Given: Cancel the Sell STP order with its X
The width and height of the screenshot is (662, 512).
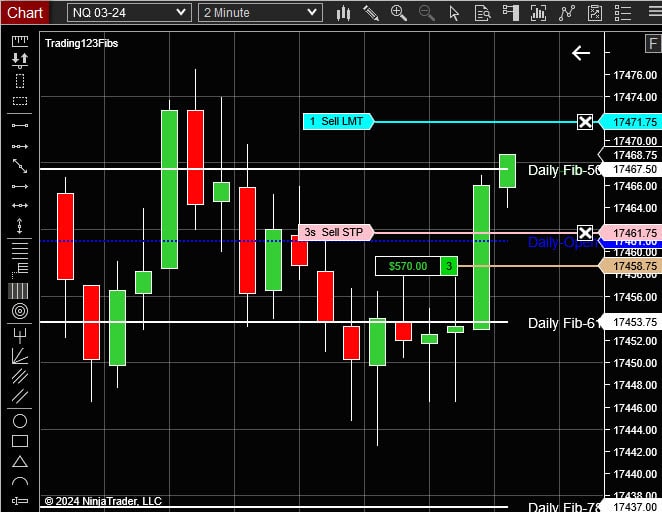Looking at the screenshot, I should [x=585, y=233].
